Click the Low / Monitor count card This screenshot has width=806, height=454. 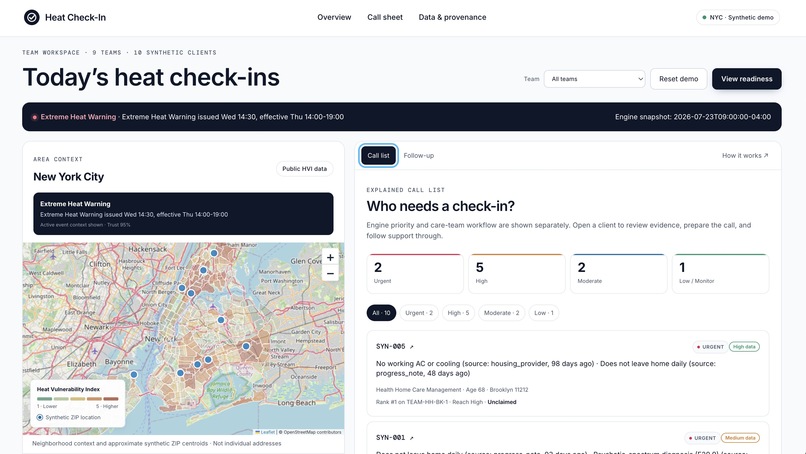720,274
